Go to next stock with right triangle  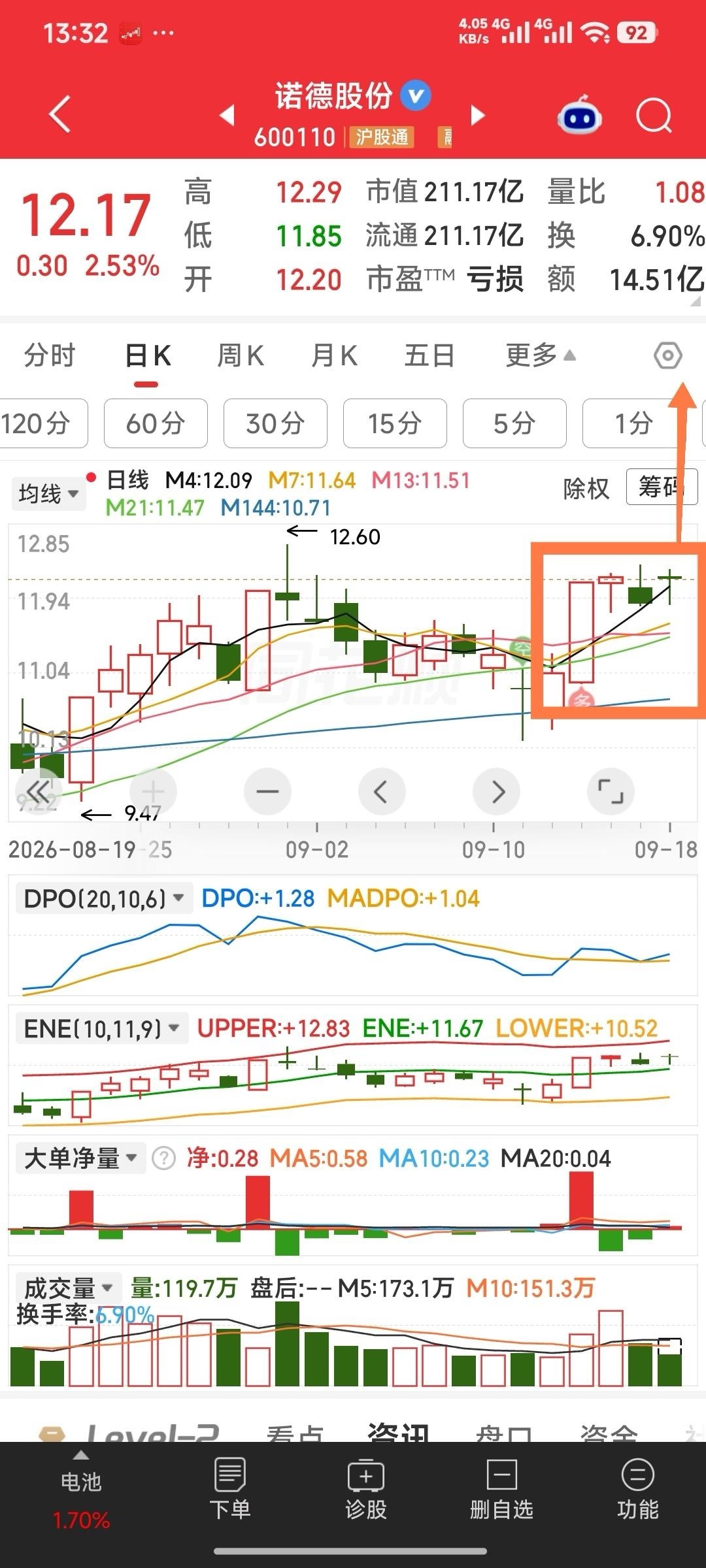point(479,116)
